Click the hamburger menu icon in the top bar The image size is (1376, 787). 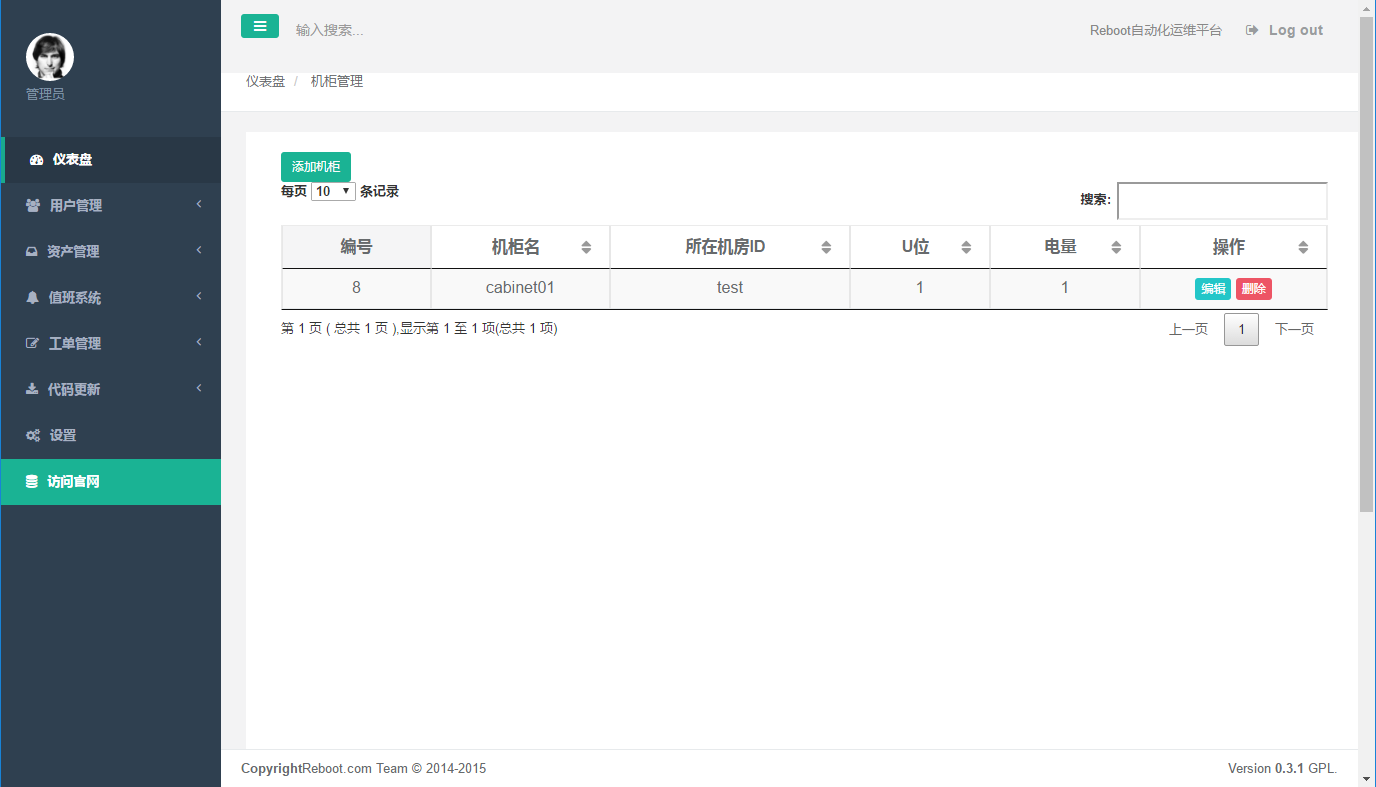pyautogui.click(x=260, y=26)
